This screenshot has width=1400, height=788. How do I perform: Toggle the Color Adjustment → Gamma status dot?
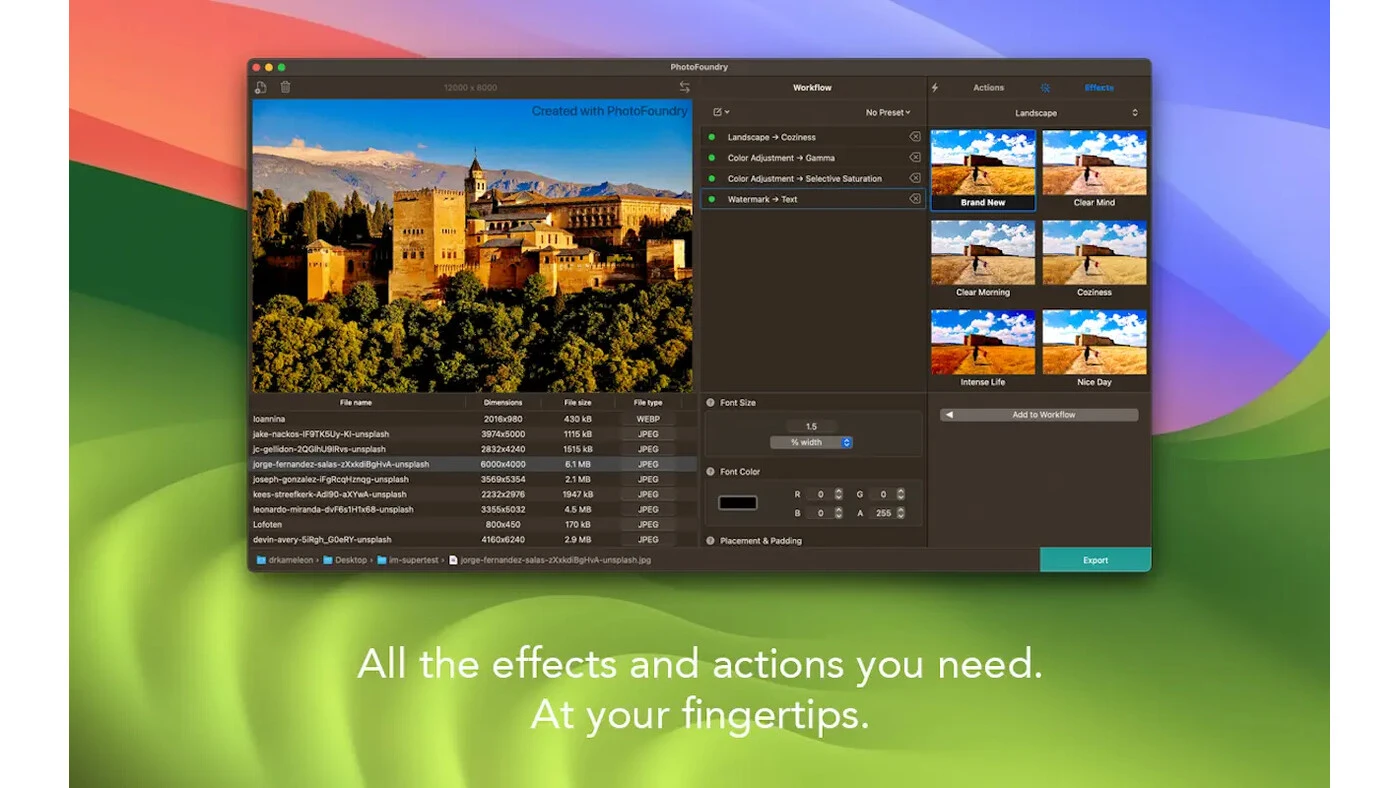click(x=712, y=158)
